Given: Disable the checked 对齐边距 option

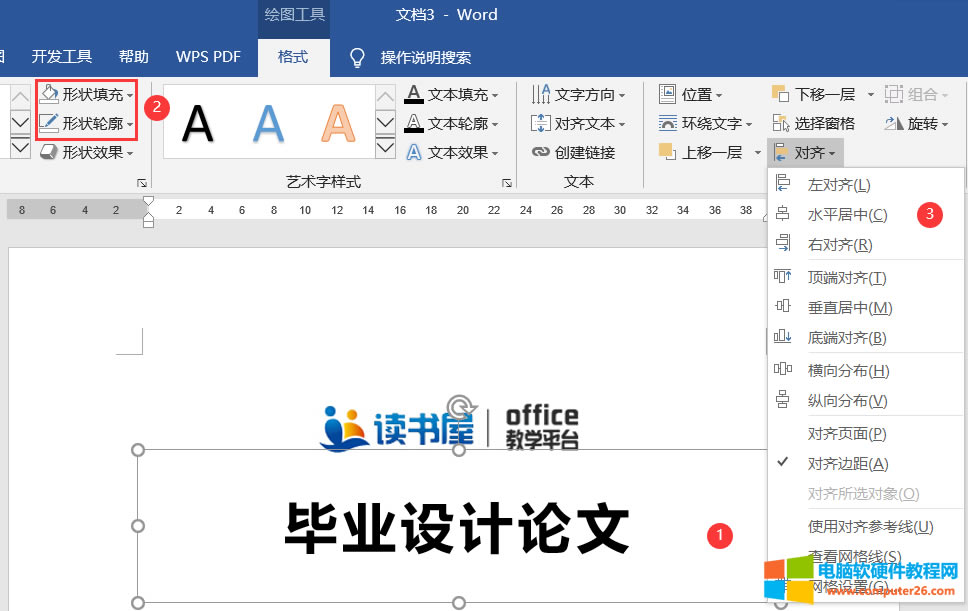Looking at the screenshot, I should click(846, 463).
